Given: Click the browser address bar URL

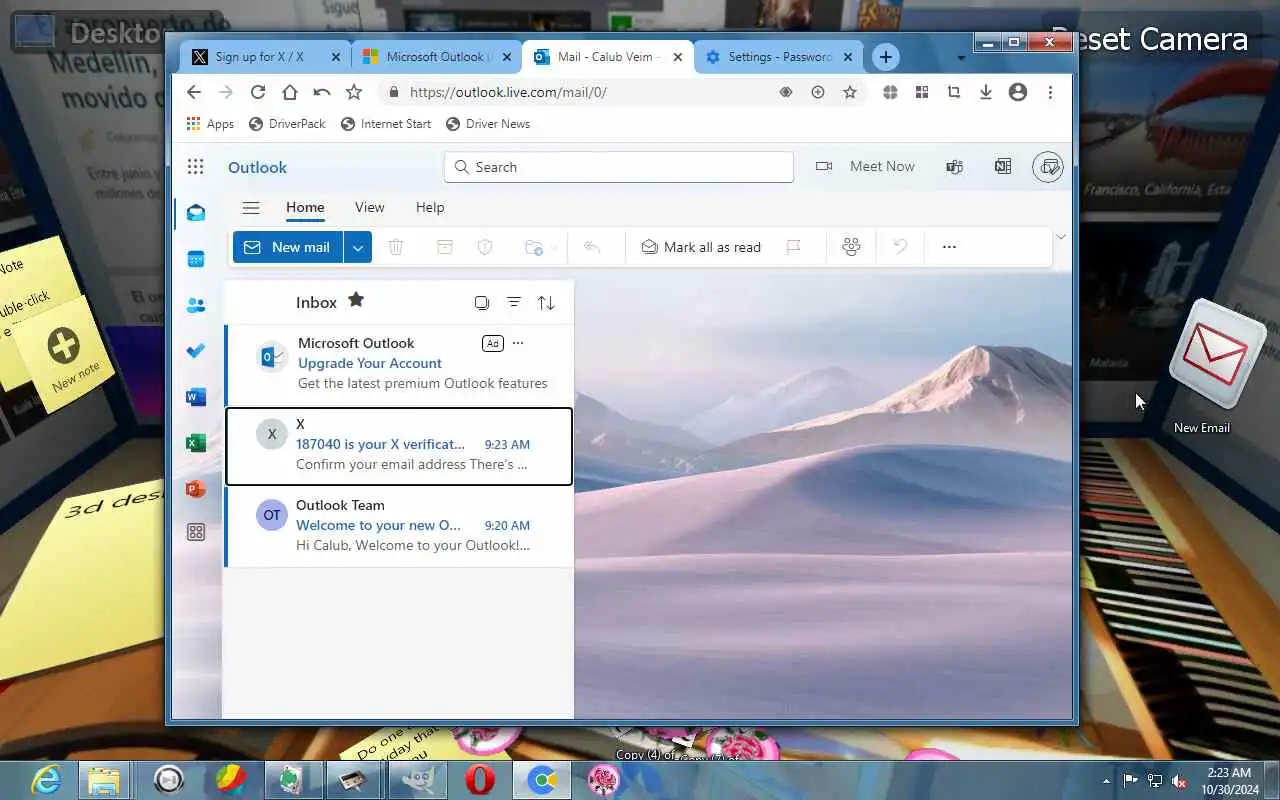Looking at the screenshot, I should point(508,92).
